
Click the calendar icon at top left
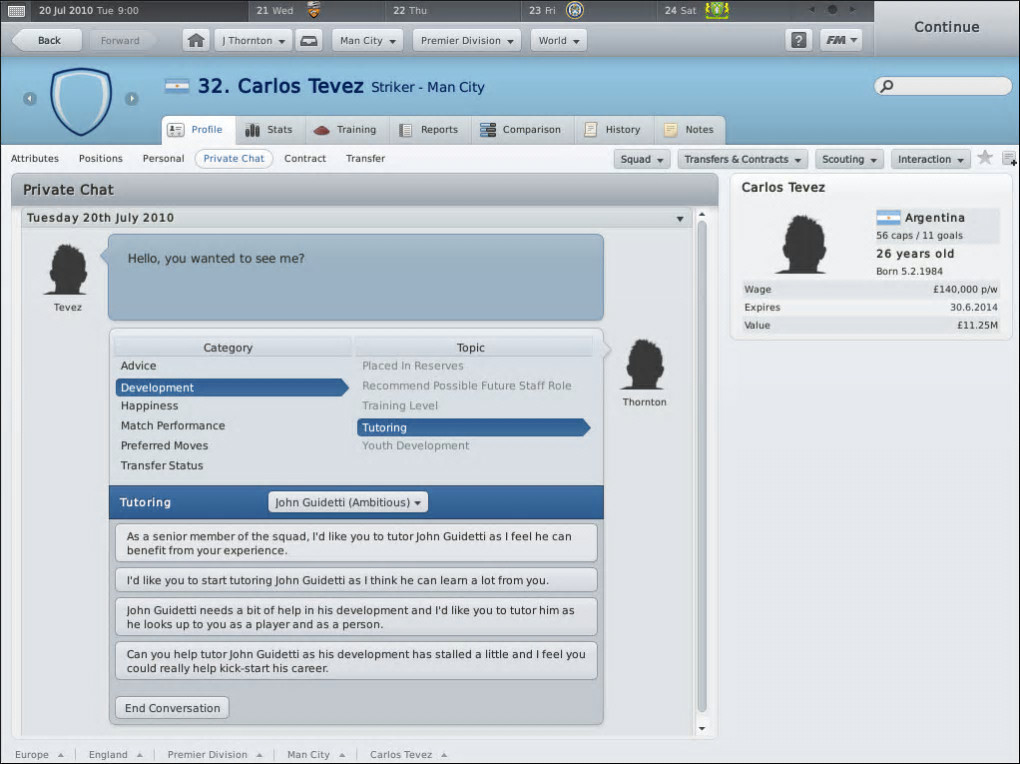(x=16, y=10)
